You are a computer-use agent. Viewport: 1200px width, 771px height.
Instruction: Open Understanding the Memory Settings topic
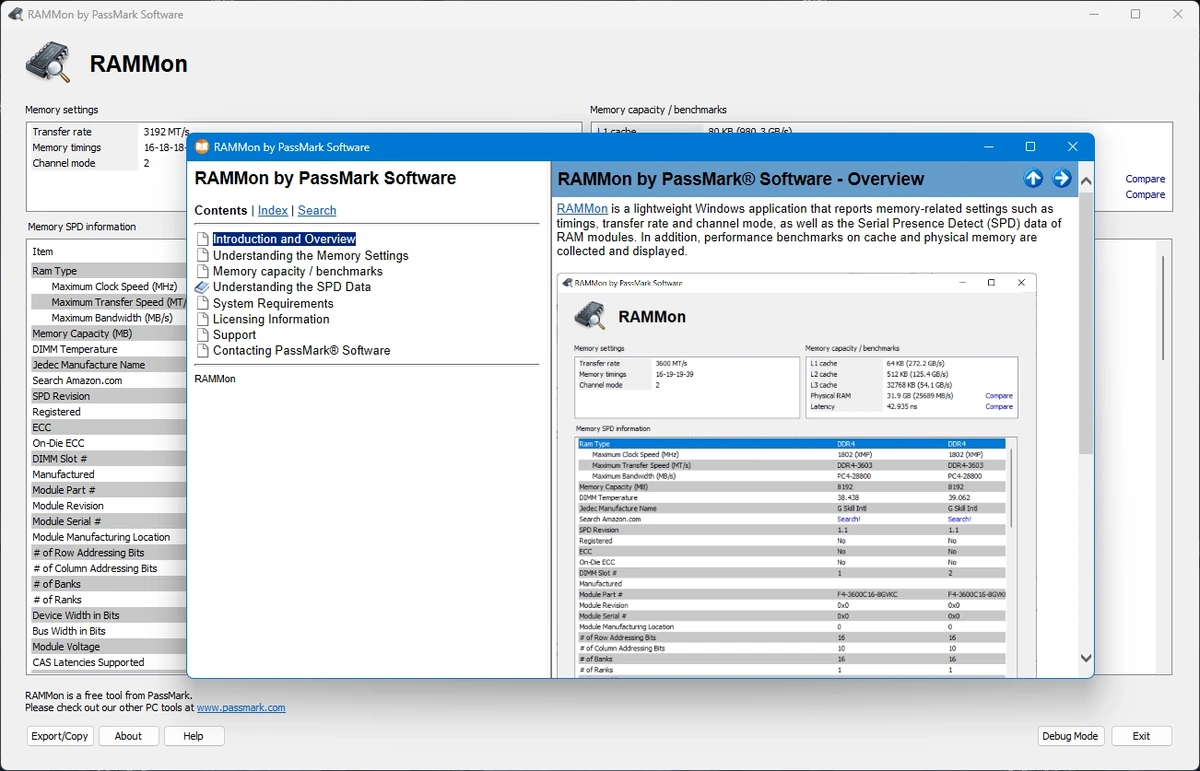310,255
